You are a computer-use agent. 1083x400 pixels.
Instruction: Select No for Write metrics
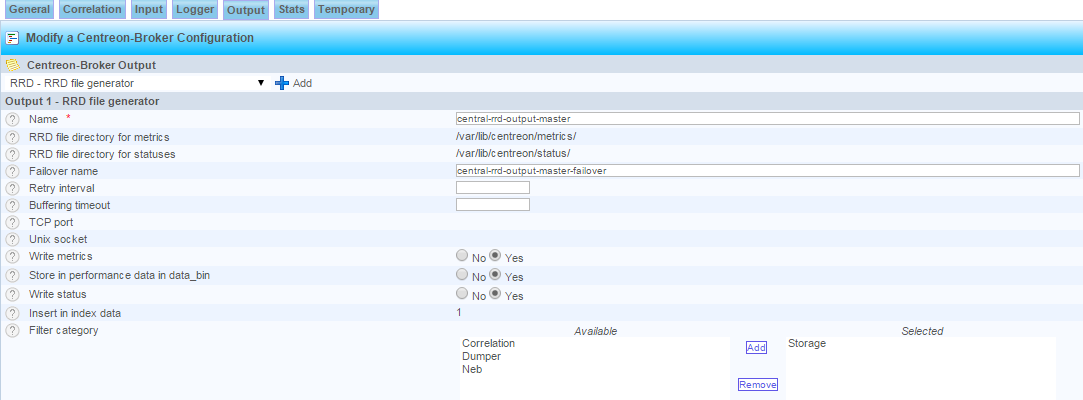(x=462, y=256)
